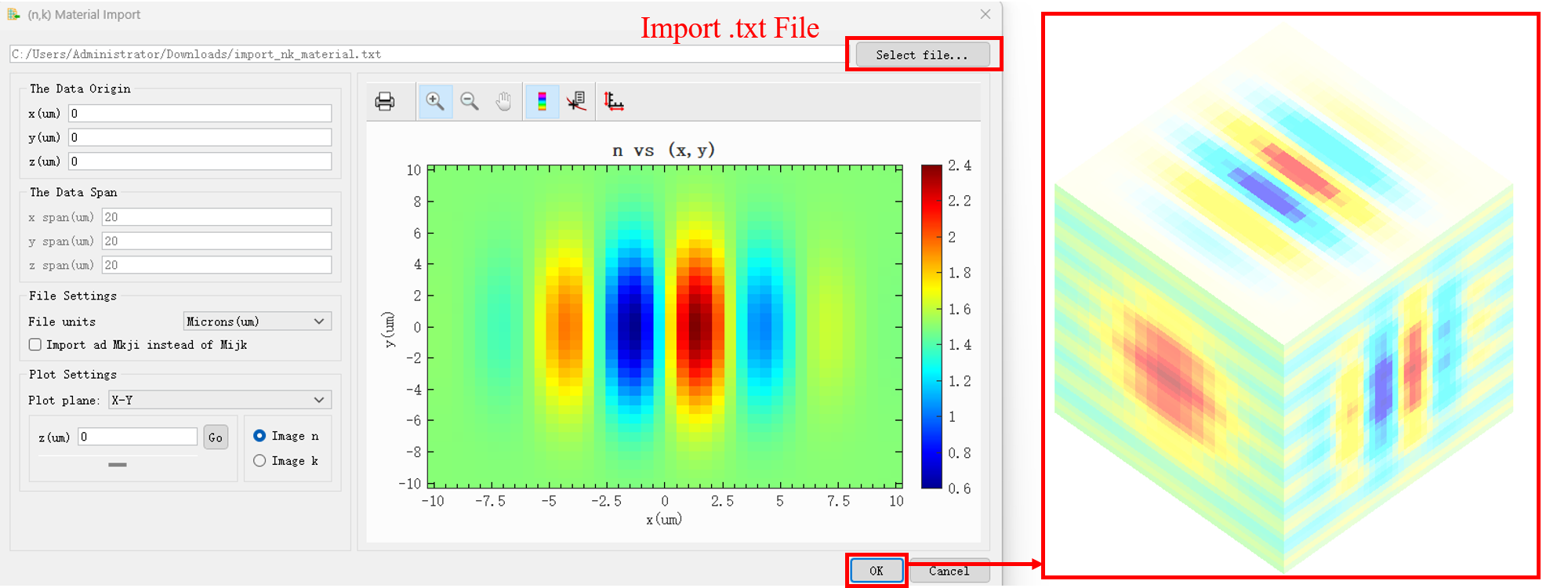The image size is (1568, 588).
Task: Select the zoom in magnifier tool
Action: pyautogui.click(x=435, y=101)
